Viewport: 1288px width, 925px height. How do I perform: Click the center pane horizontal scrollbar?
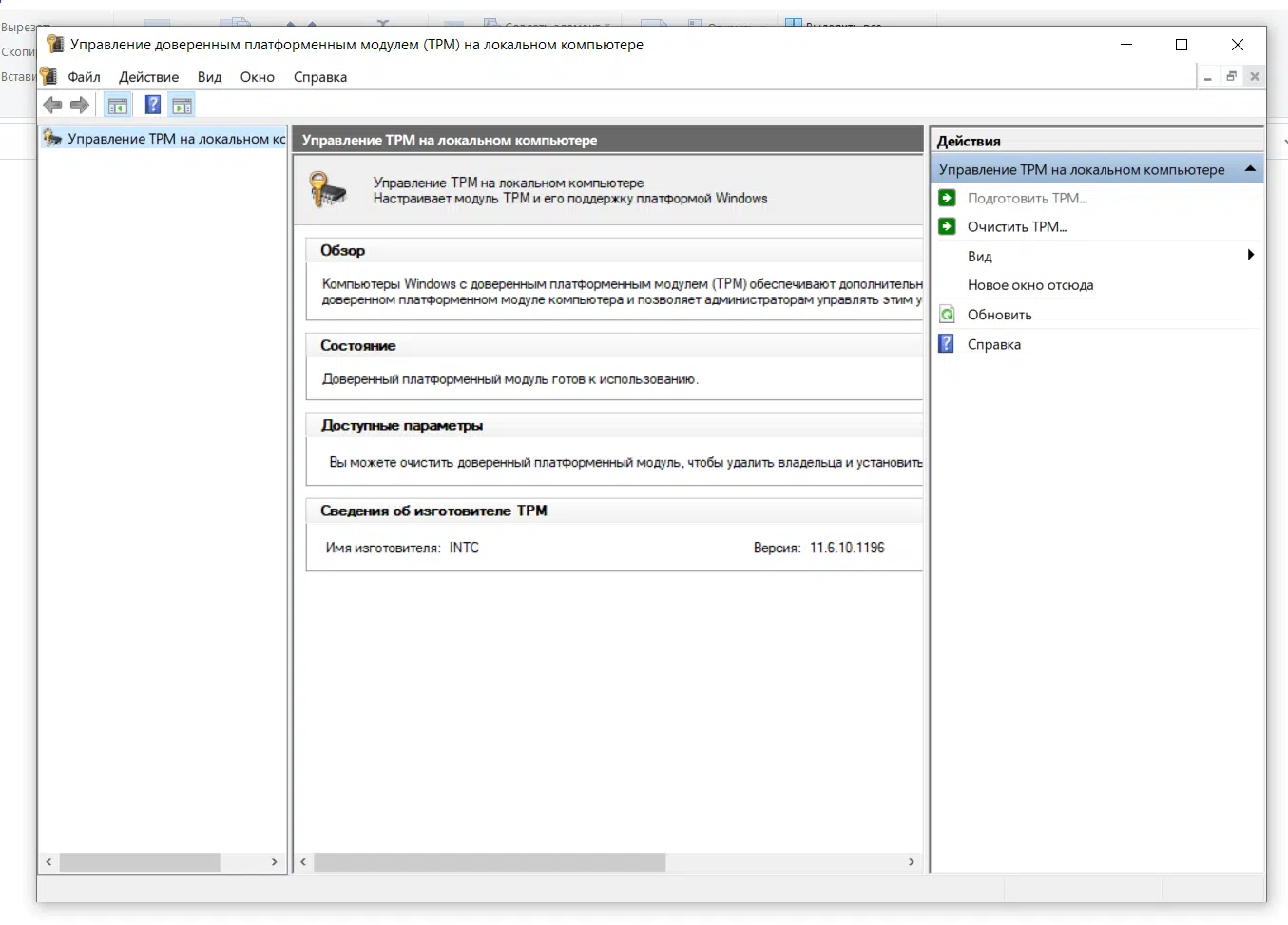[490, 862]
